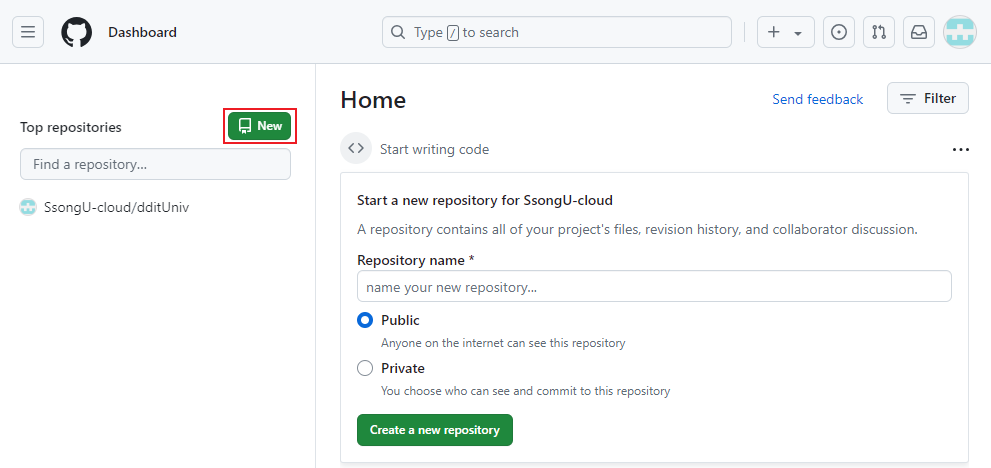Viewport: 991px width, 468px height.
Task: Click the Top repositories heading text
Action: click(71, 127)
